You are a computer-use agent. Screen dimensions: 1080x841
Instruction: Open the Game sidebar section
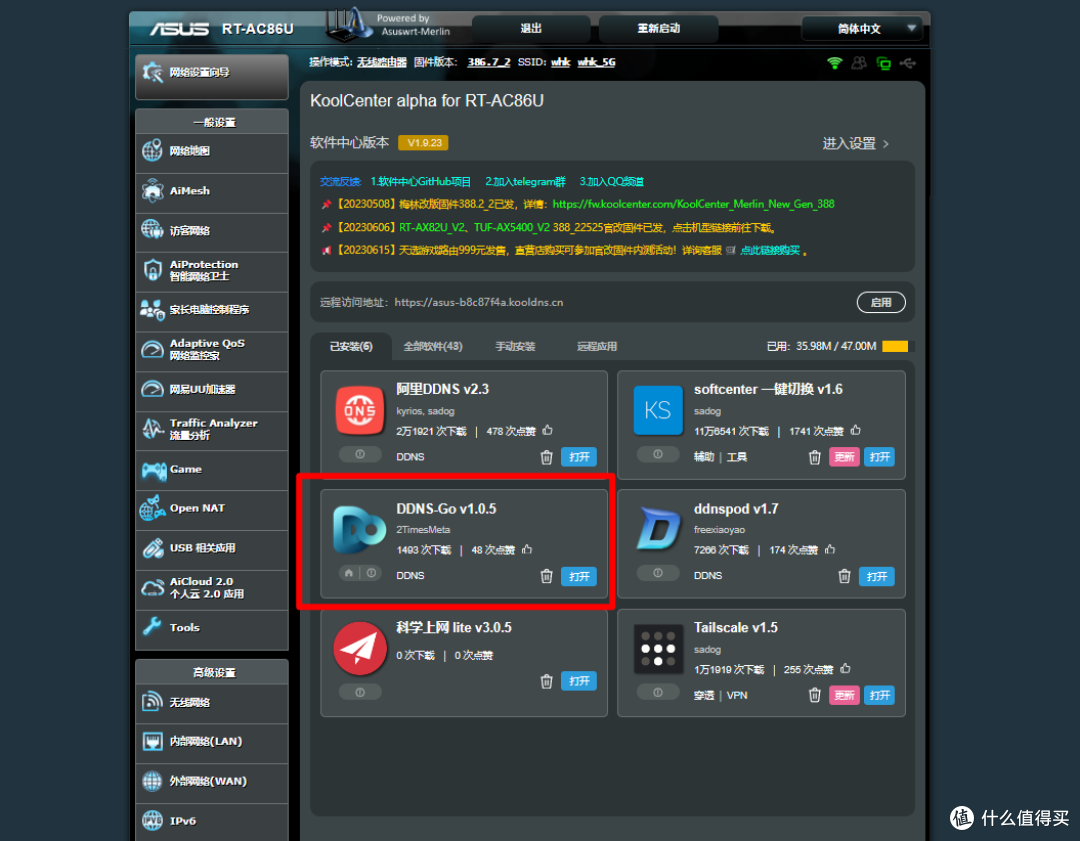tap(211, 469)
